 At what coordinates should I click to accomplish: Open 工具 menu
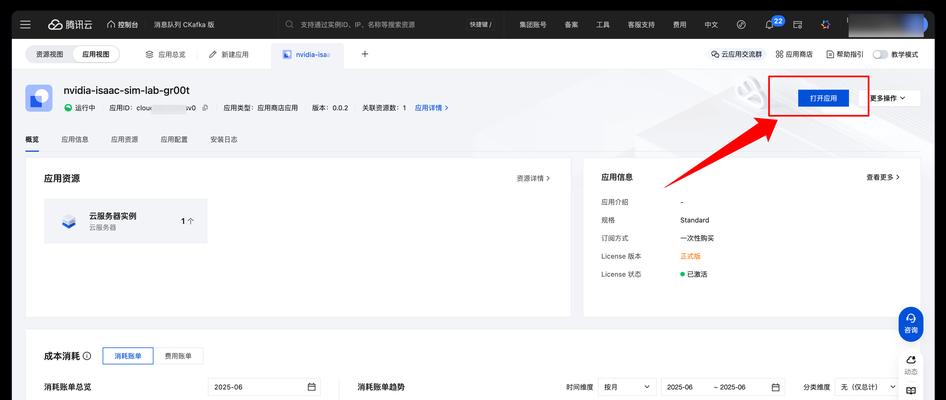pyautogui.click(x=603, y=25)
